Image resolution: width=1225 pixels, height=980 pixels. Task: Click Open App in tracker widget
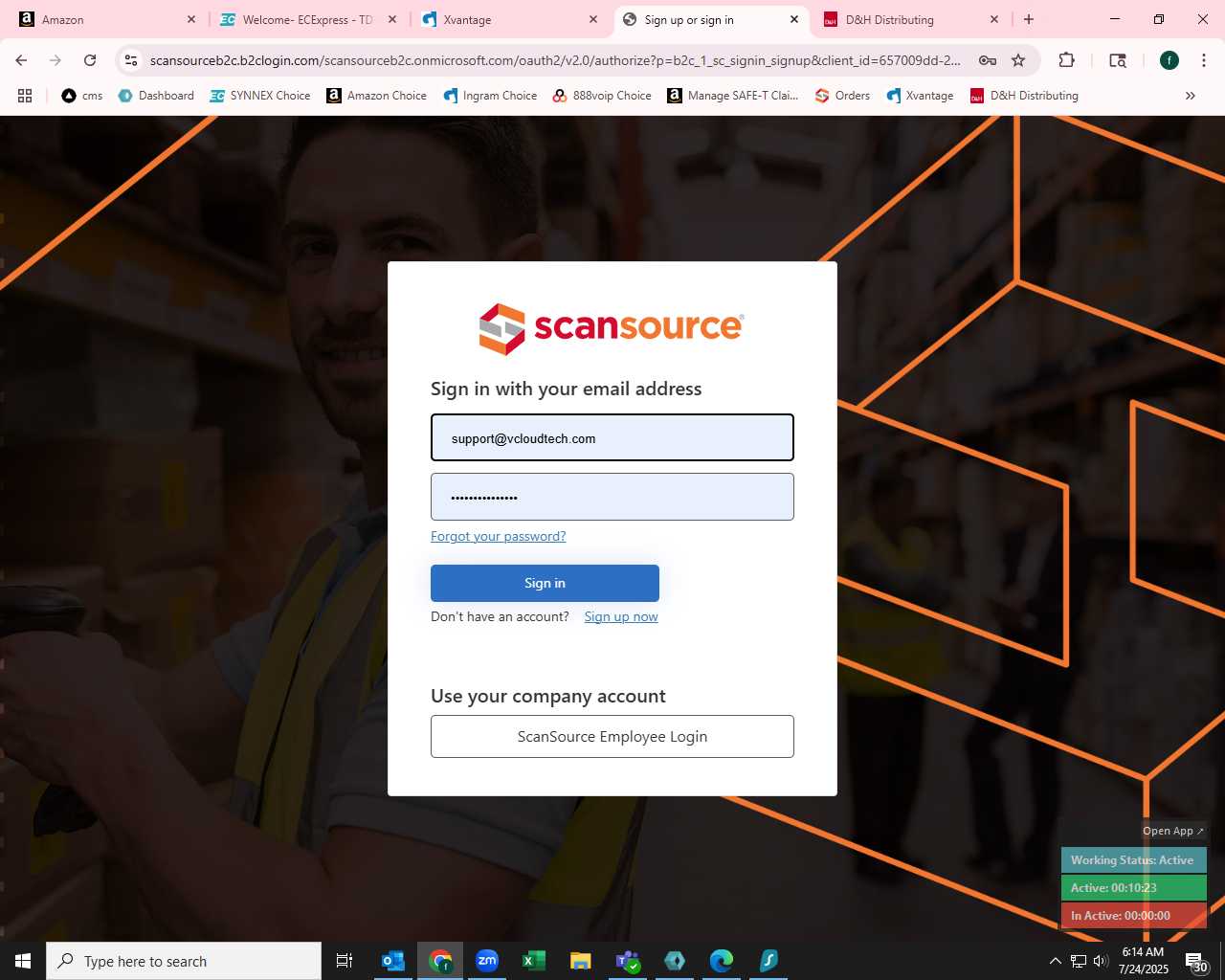1173,831
